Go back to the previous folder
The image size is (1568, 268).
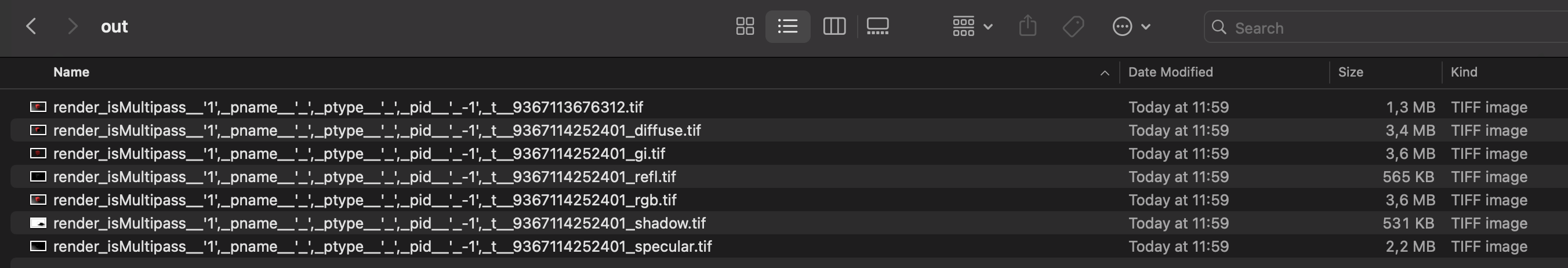(x=32, y=26)
